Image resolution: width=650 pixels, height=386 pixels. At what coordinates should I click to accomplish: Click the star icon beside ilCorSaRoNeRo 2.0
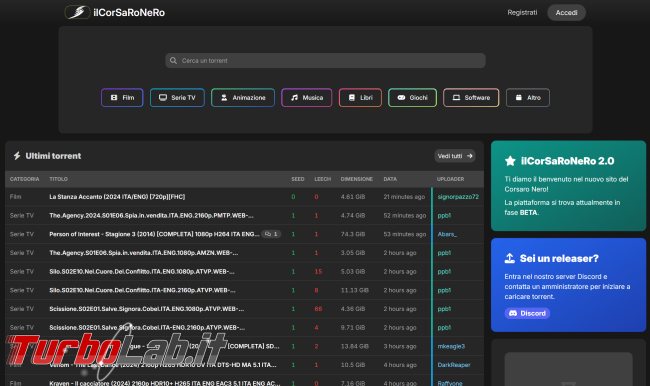[510, 161]
